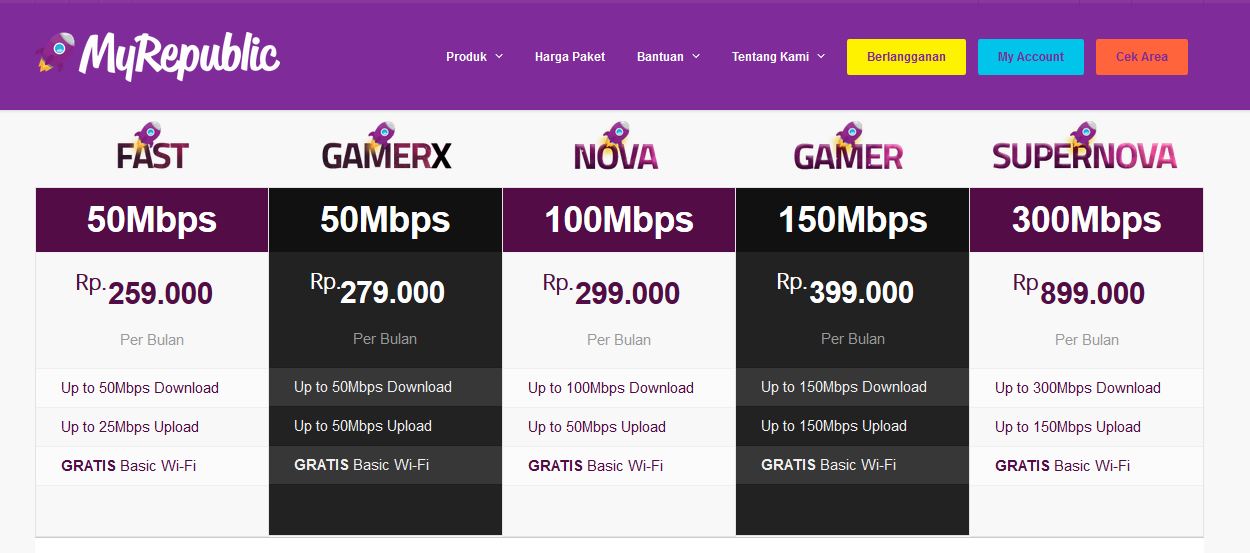
Task: Open the Harga Paket menu item
Action: click(x=570, y=57)
